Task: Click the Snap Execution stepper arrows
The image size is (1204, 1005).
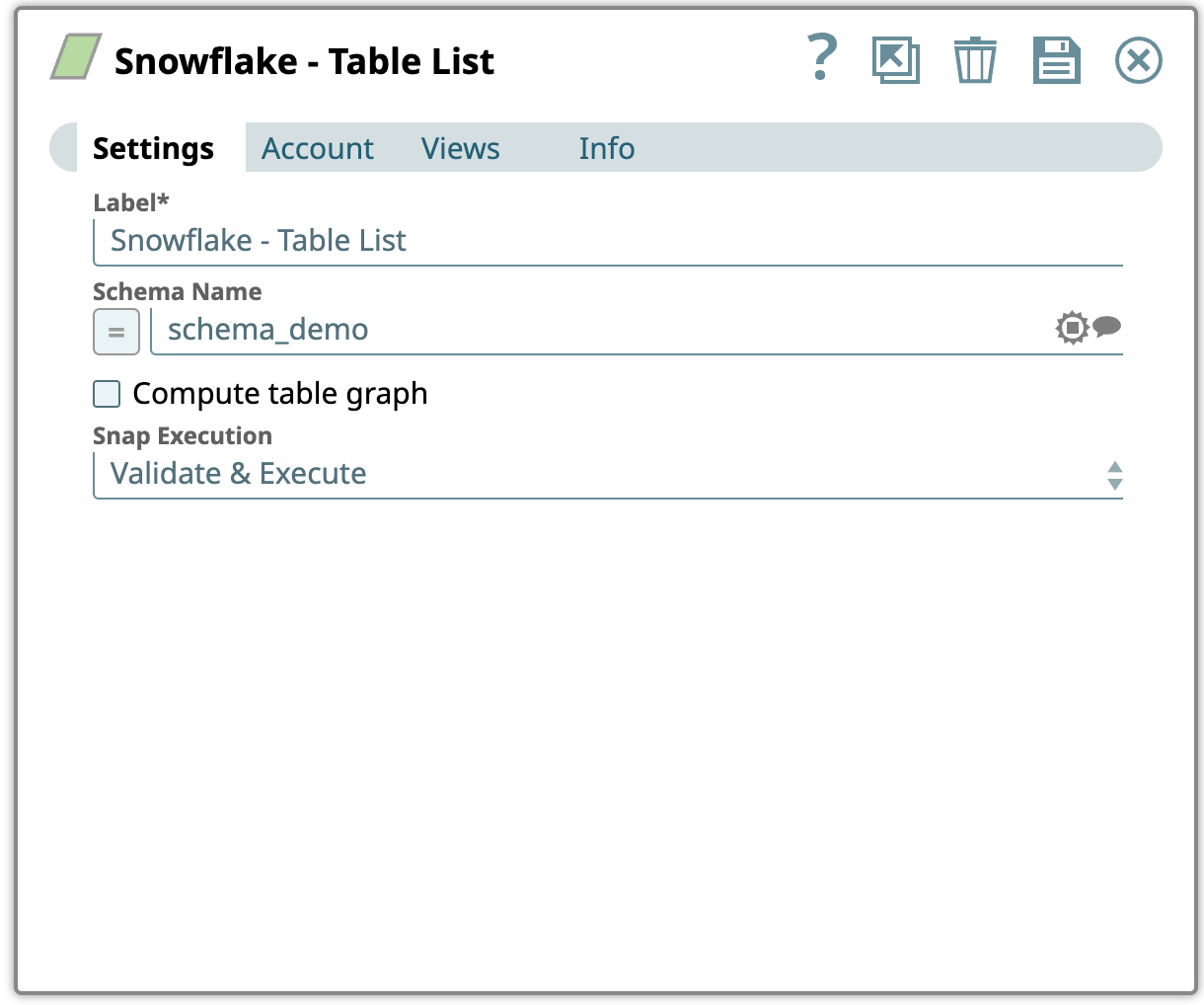Action: click(1114, 475)
